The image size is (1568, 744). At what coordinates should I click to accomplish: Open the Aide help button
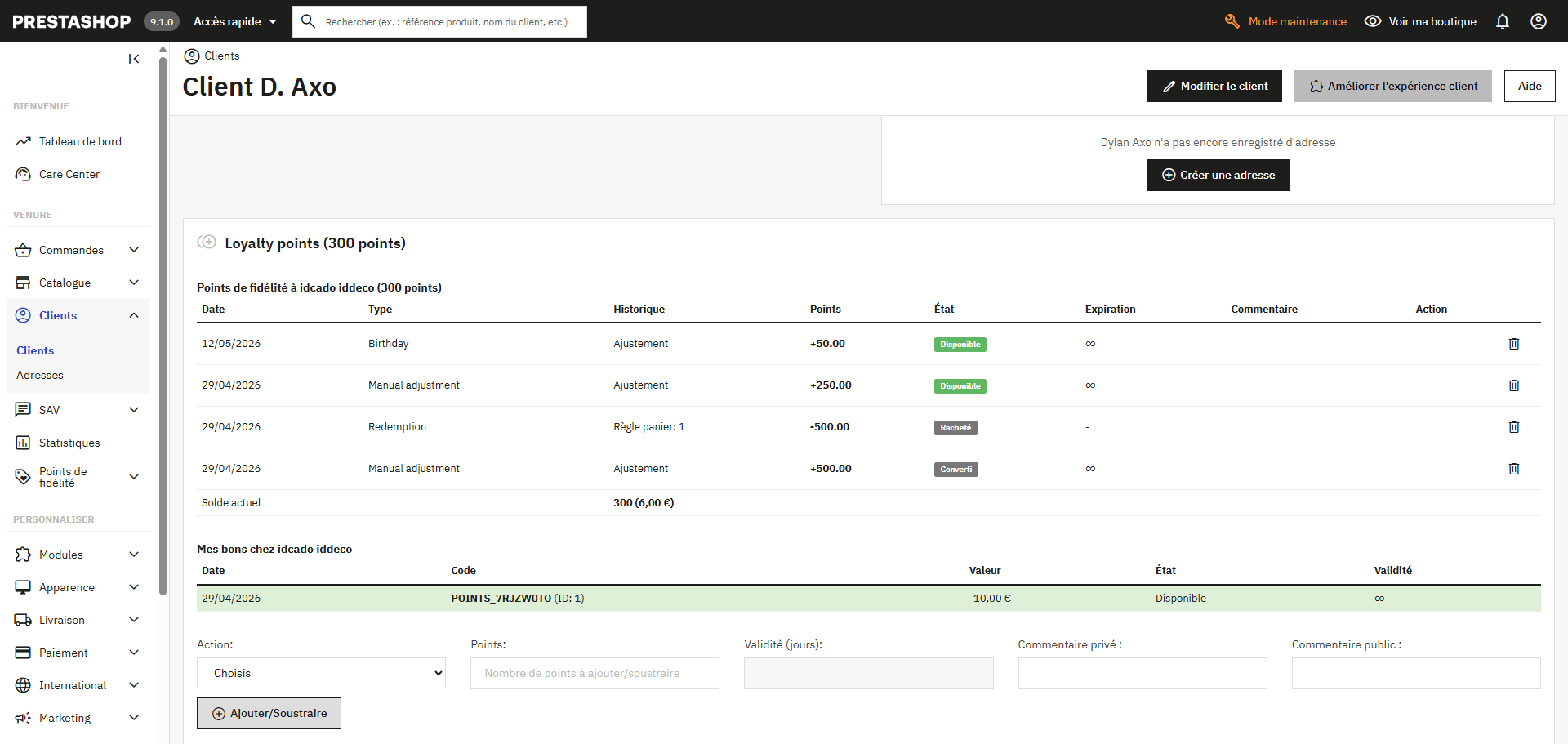point(1530,86)
